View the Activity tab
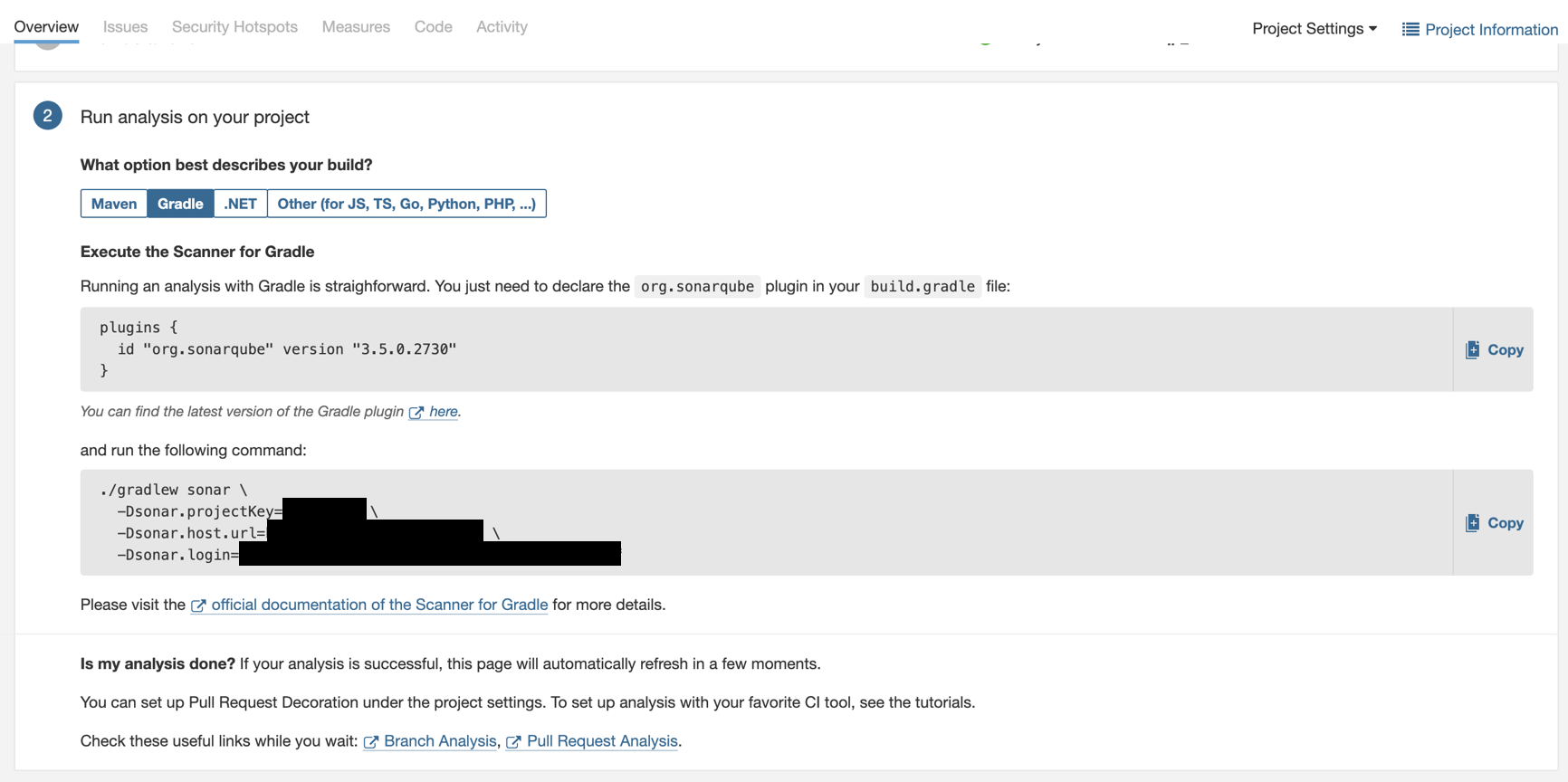The height and width of the screenshot is (782, 1568). (x=502, y=27)
